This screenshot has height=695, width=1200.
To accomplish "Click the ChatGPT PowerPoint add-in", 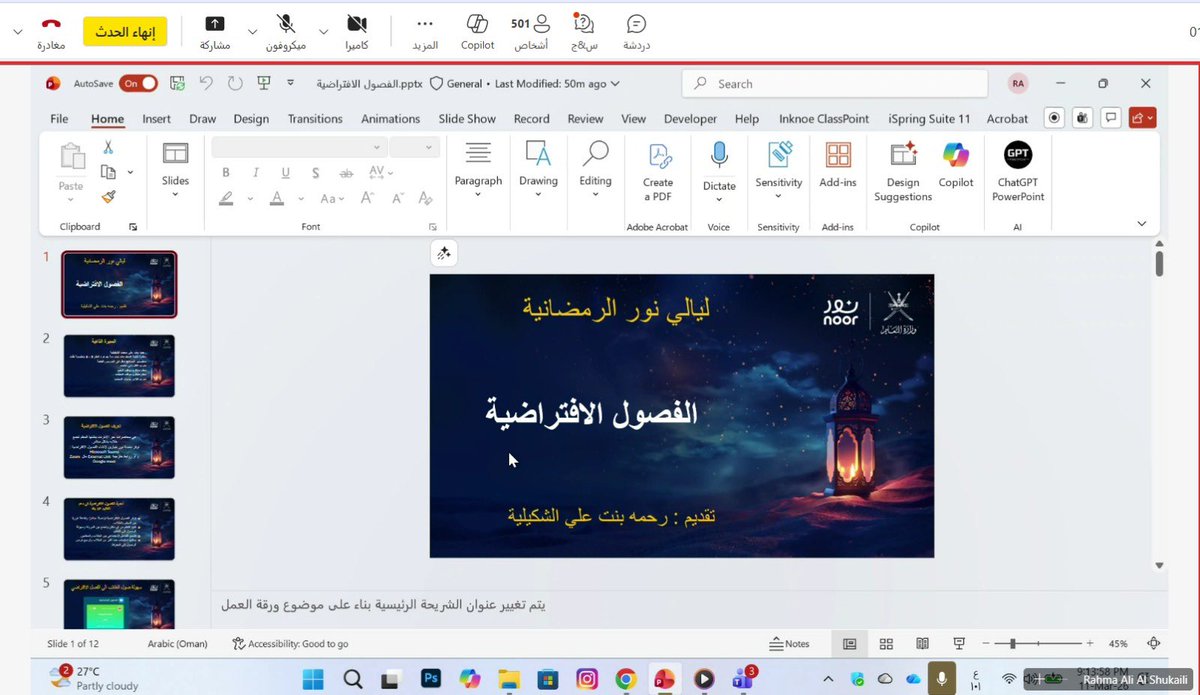I will click(1018, 171).
